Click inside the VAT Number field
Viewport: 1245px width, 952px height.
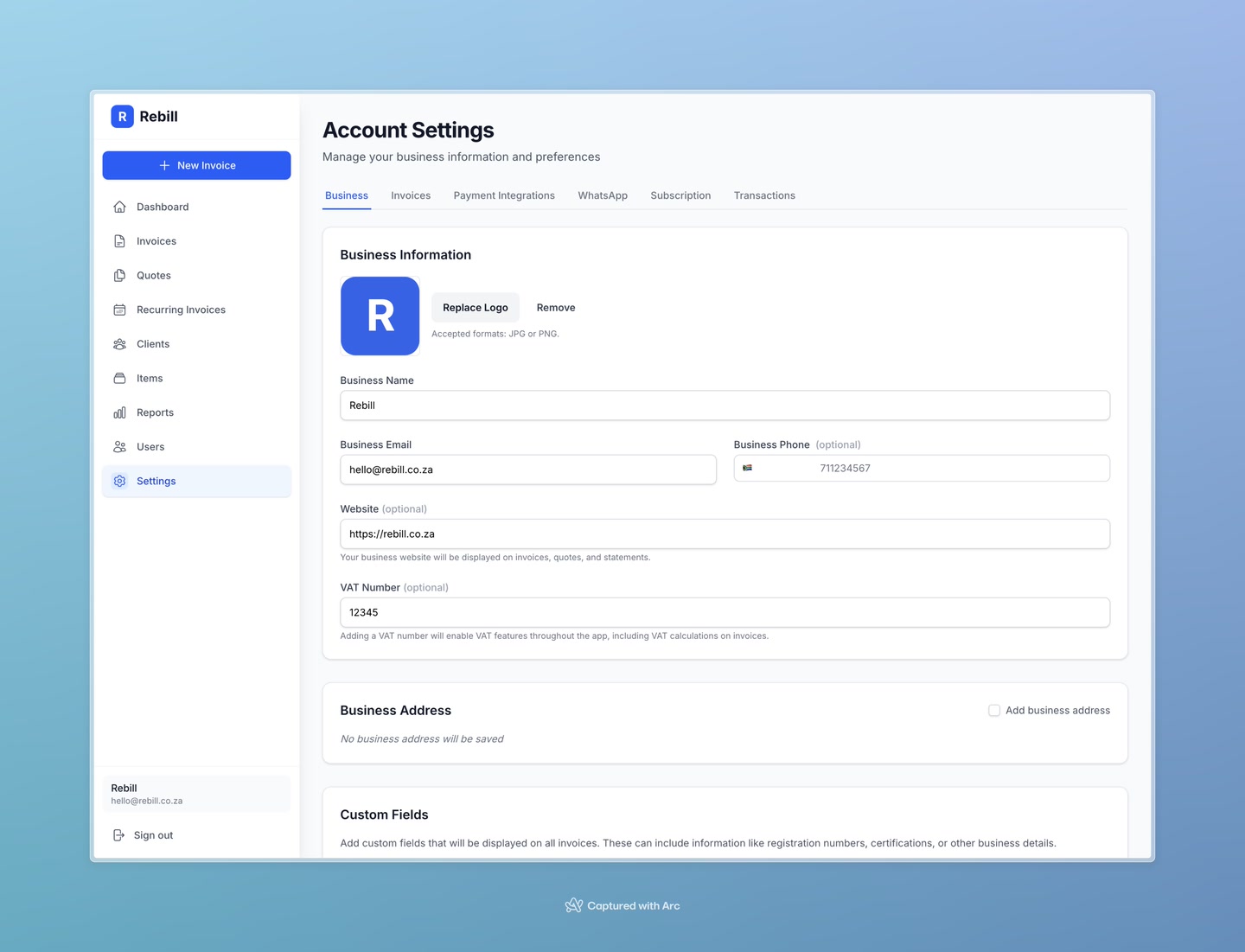click(725, 612)
